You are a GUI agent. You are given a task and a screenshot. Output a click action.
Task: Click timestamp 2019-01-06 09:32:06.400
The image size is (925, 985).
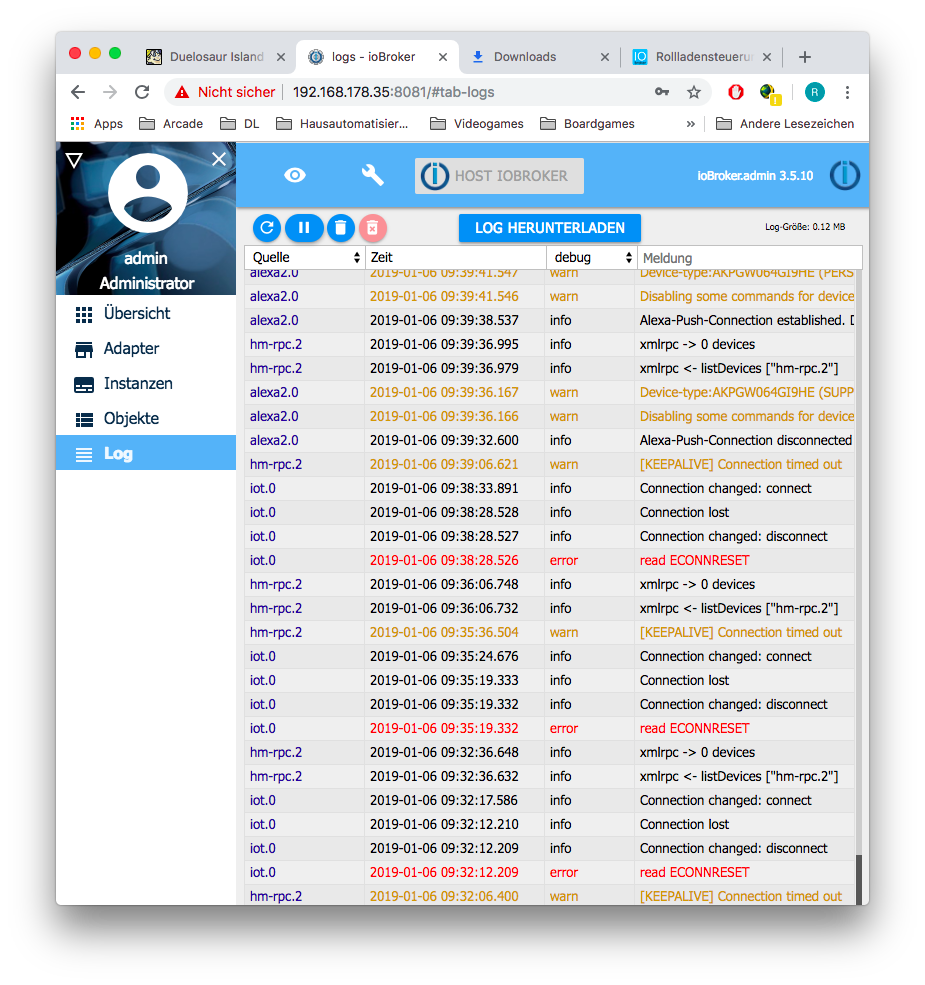444,896
